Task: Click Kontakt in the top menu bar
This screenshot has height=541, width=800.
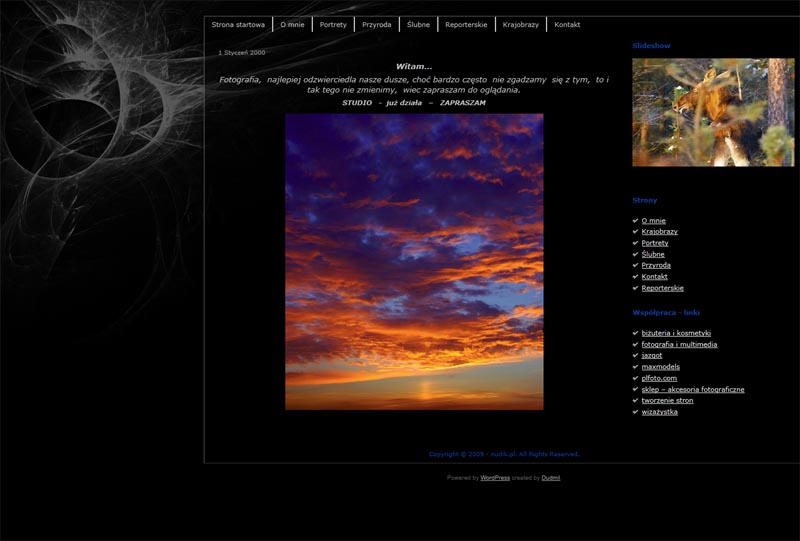Action: point(567,24)
